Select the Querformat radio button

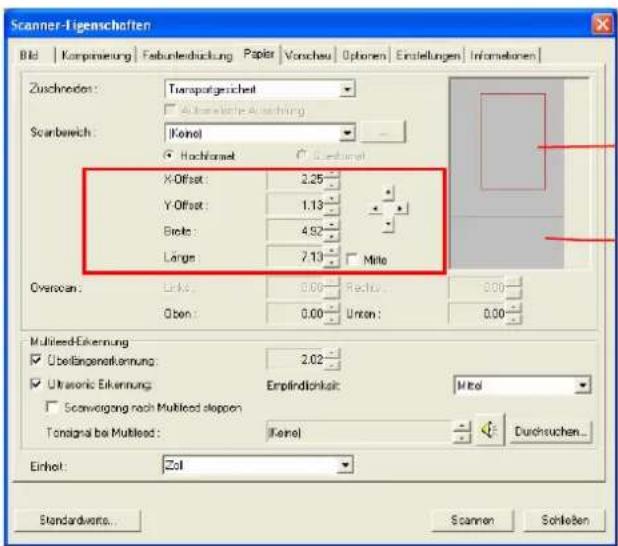302,155
